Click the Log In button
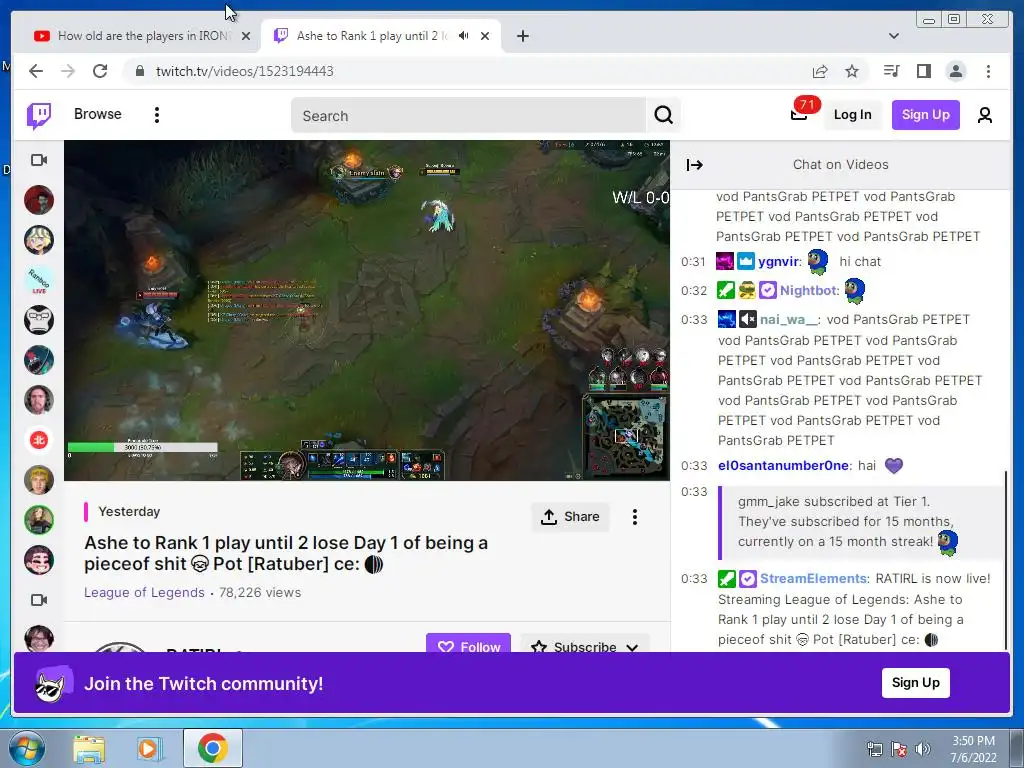Screen dimensions: 1024x768 pyautogui.click(x=852, y=115)
